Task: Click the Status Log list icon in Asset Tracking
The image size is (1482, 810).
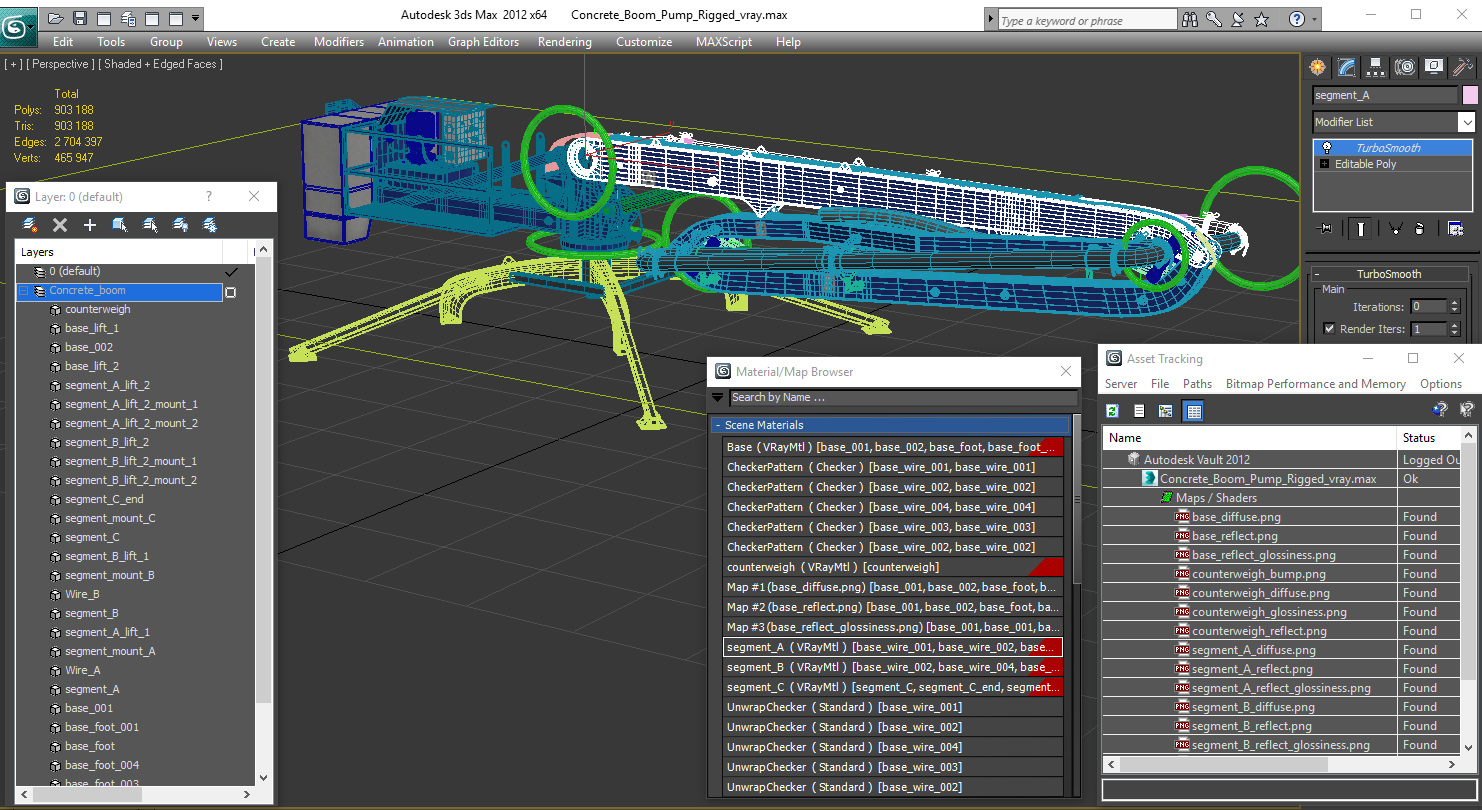Action: tap(1139, 410)
